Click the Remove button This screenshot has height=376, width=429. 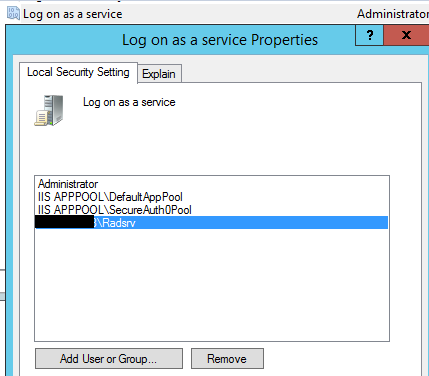227,359
